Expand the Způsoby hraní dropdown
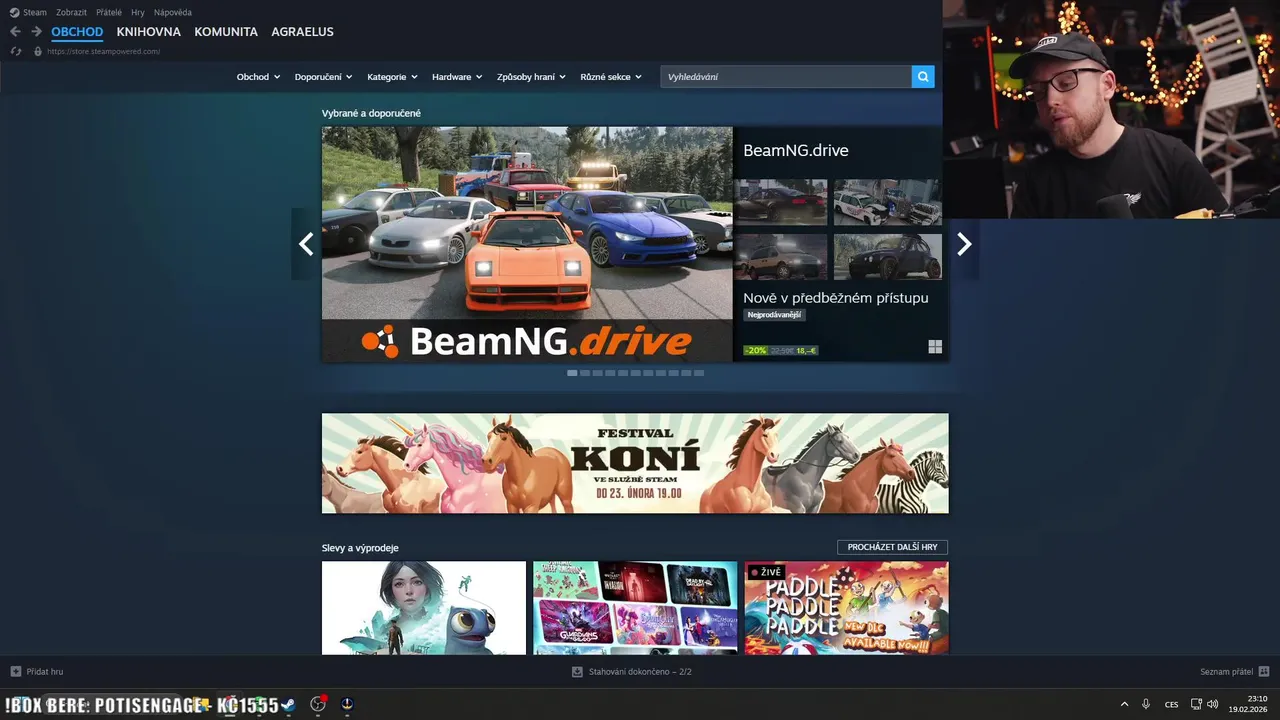Viewport: 1280px width, 720px height. coord(531,77)
